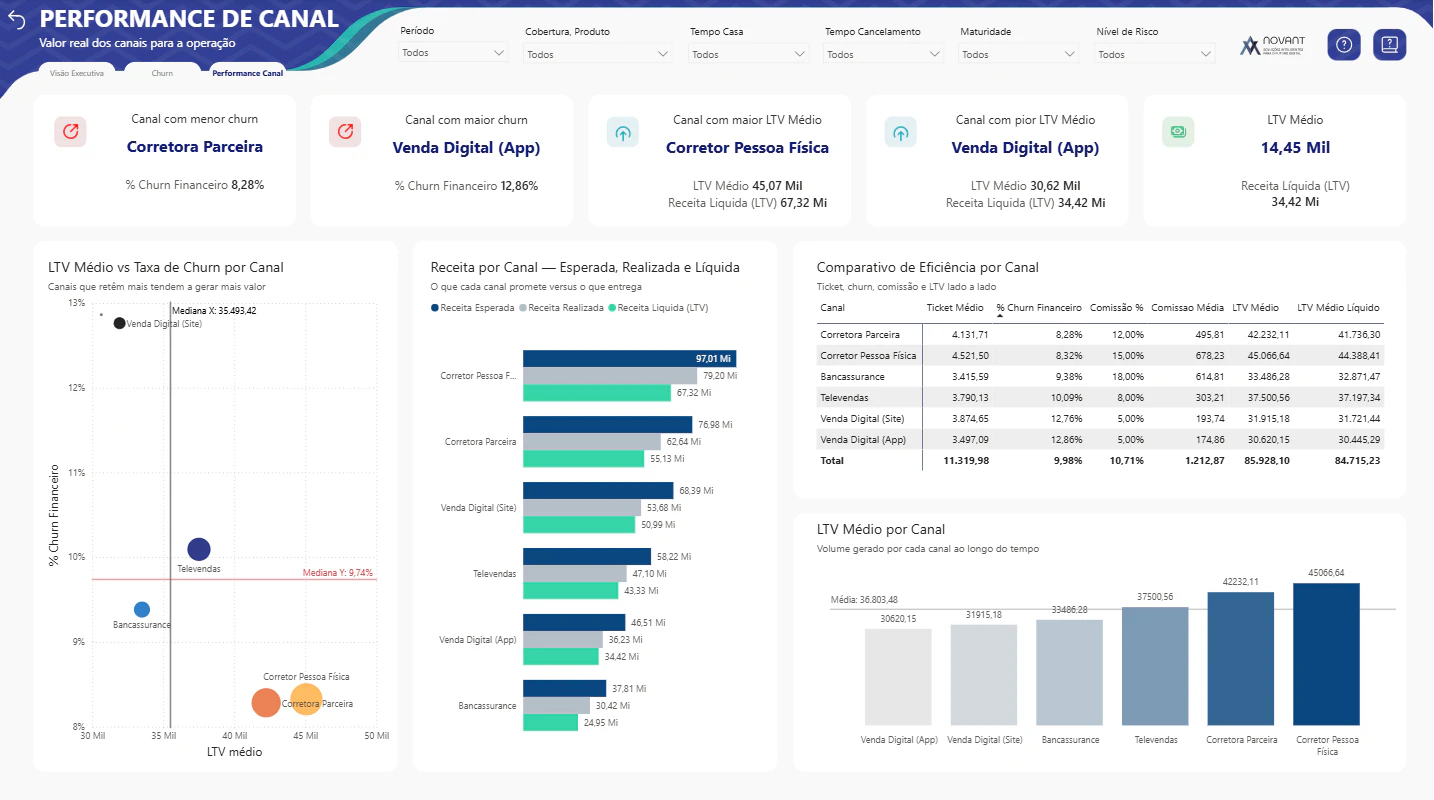Viewport: 1434px width, 800px height.
Task: Click the 'Mediana X: 35.493,42' reference line label
Action: coord(214,311)
